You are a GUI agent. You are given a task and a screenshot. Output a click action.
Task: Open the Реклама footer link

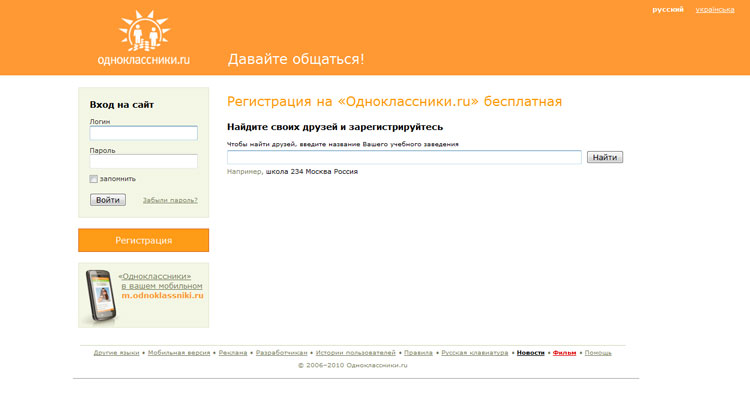point(233,353)
